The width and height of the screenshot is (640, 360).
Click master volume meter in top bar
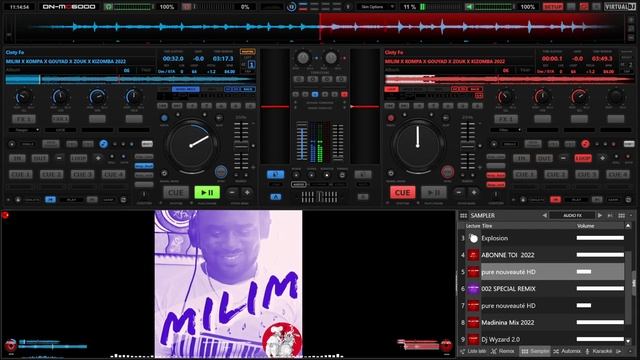[x=494, y=7]
